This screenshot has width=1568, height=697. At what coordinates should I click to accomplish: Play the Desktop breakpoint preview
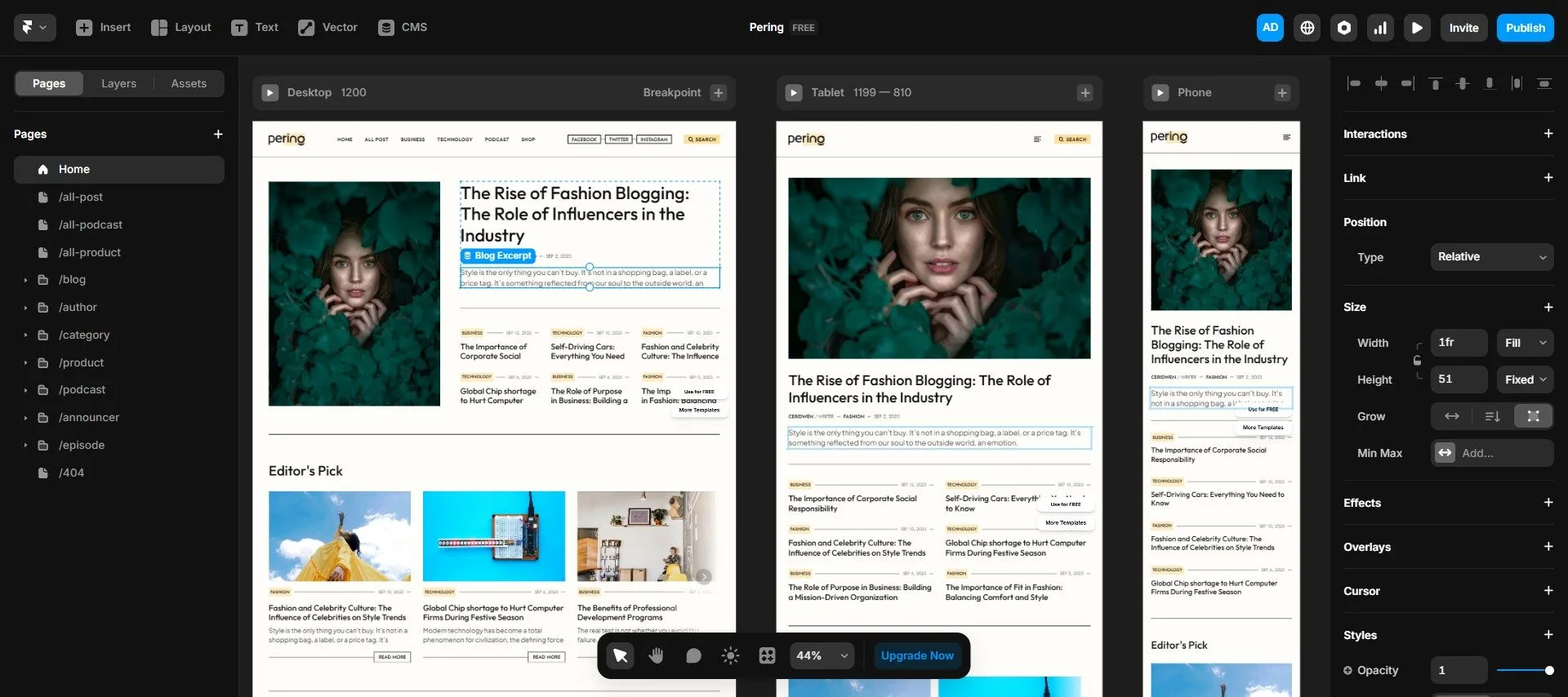269,93
